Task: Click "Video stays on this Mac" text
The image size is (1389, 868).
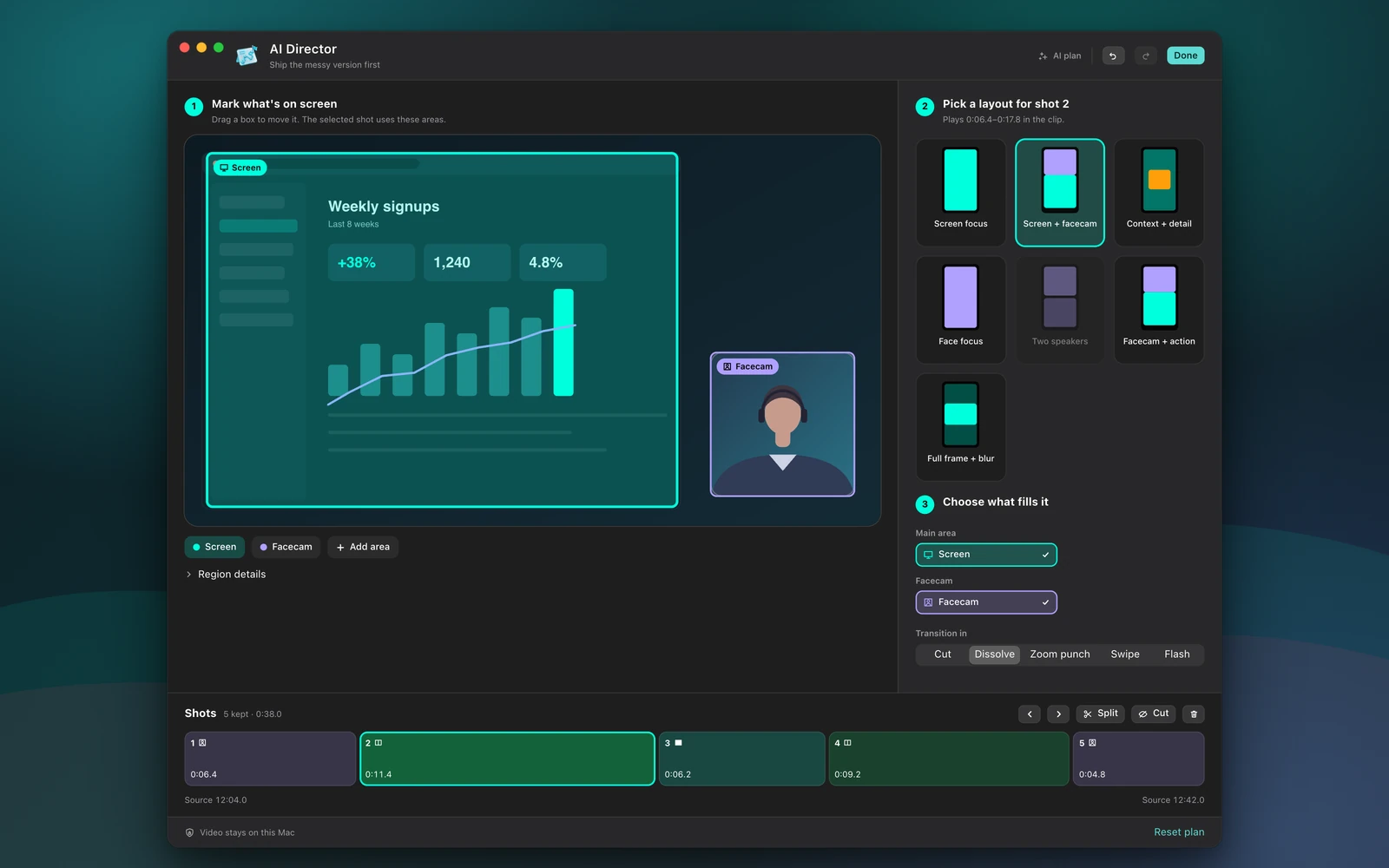Action: point(247,832)
